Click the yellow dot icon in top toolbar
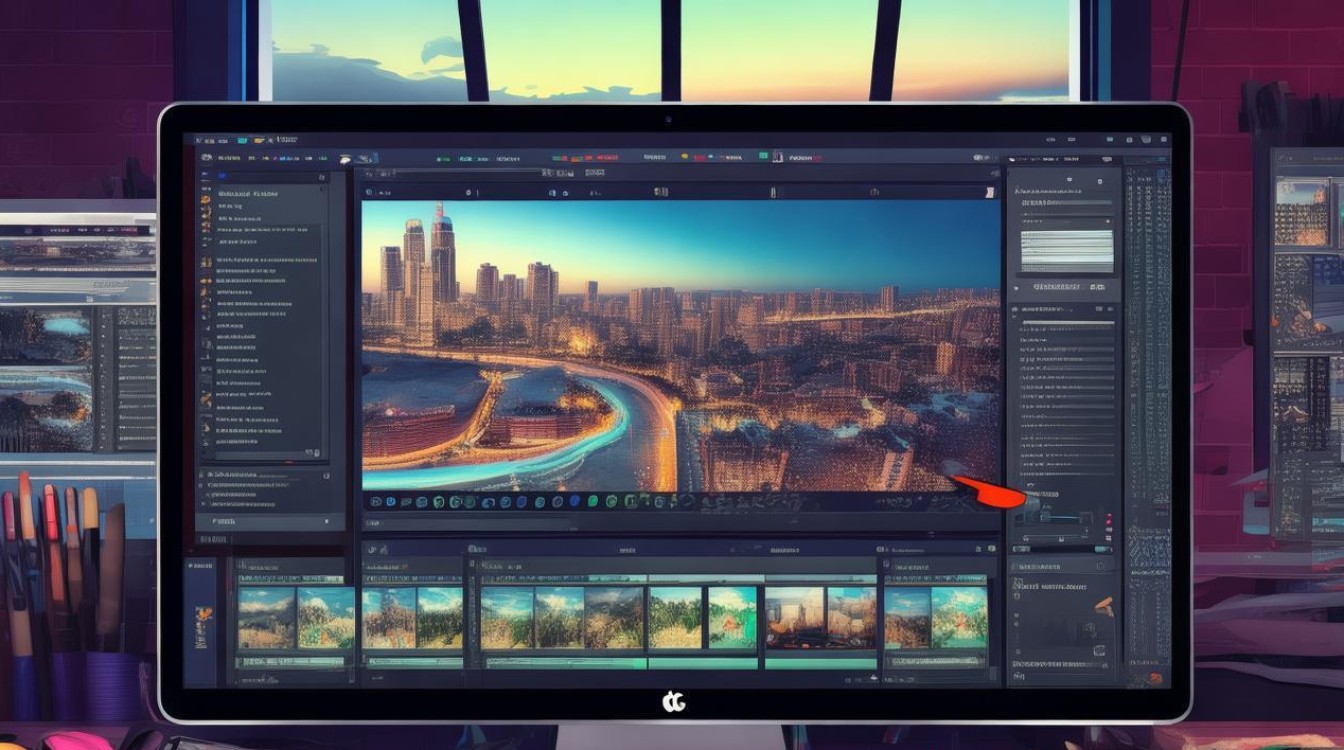Viewport: 1344px width, 750px height. pyautogui.click(x=685, y=157)
